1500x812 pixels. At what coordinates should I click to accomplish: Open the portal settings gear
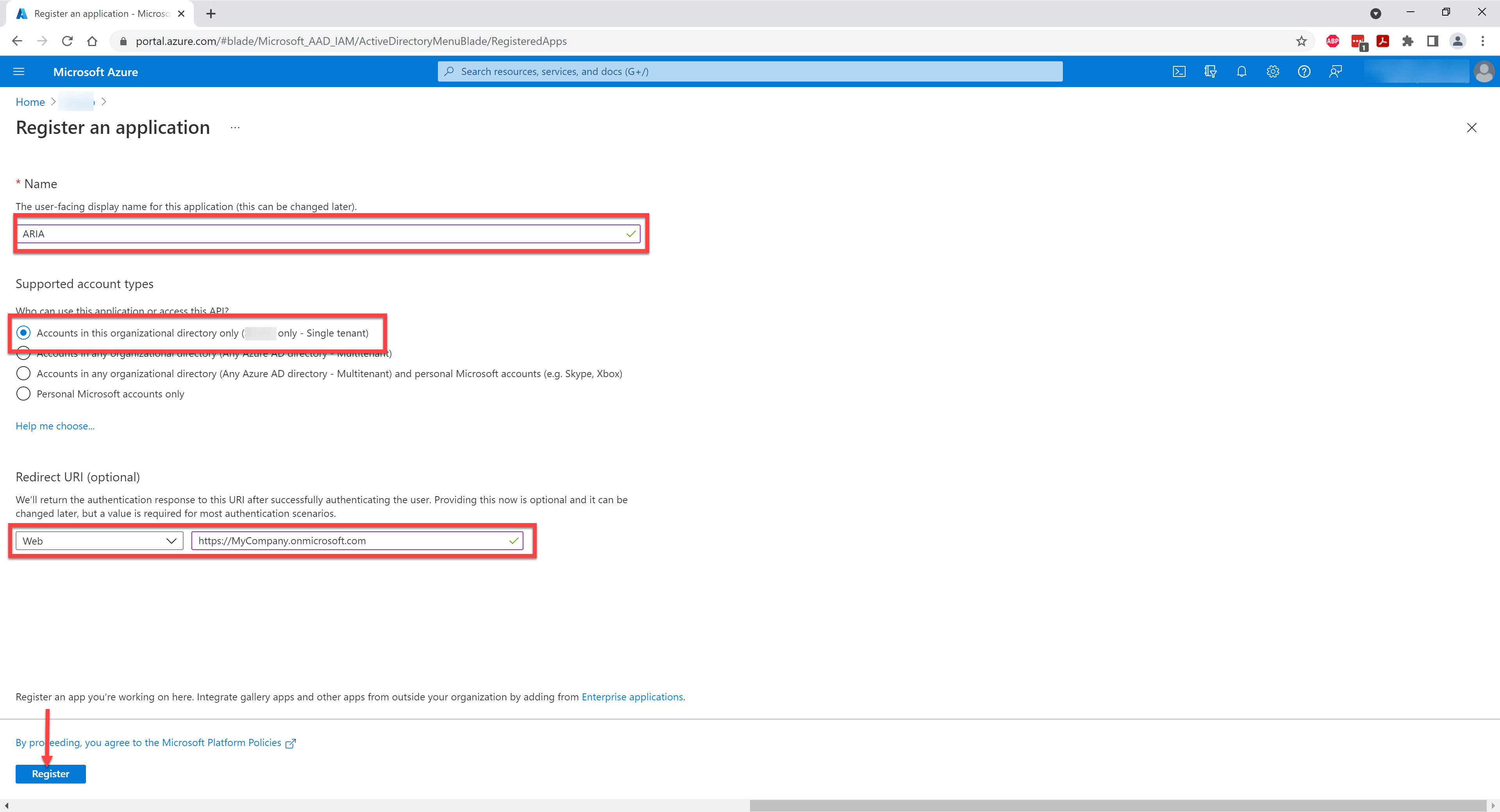1273,71
